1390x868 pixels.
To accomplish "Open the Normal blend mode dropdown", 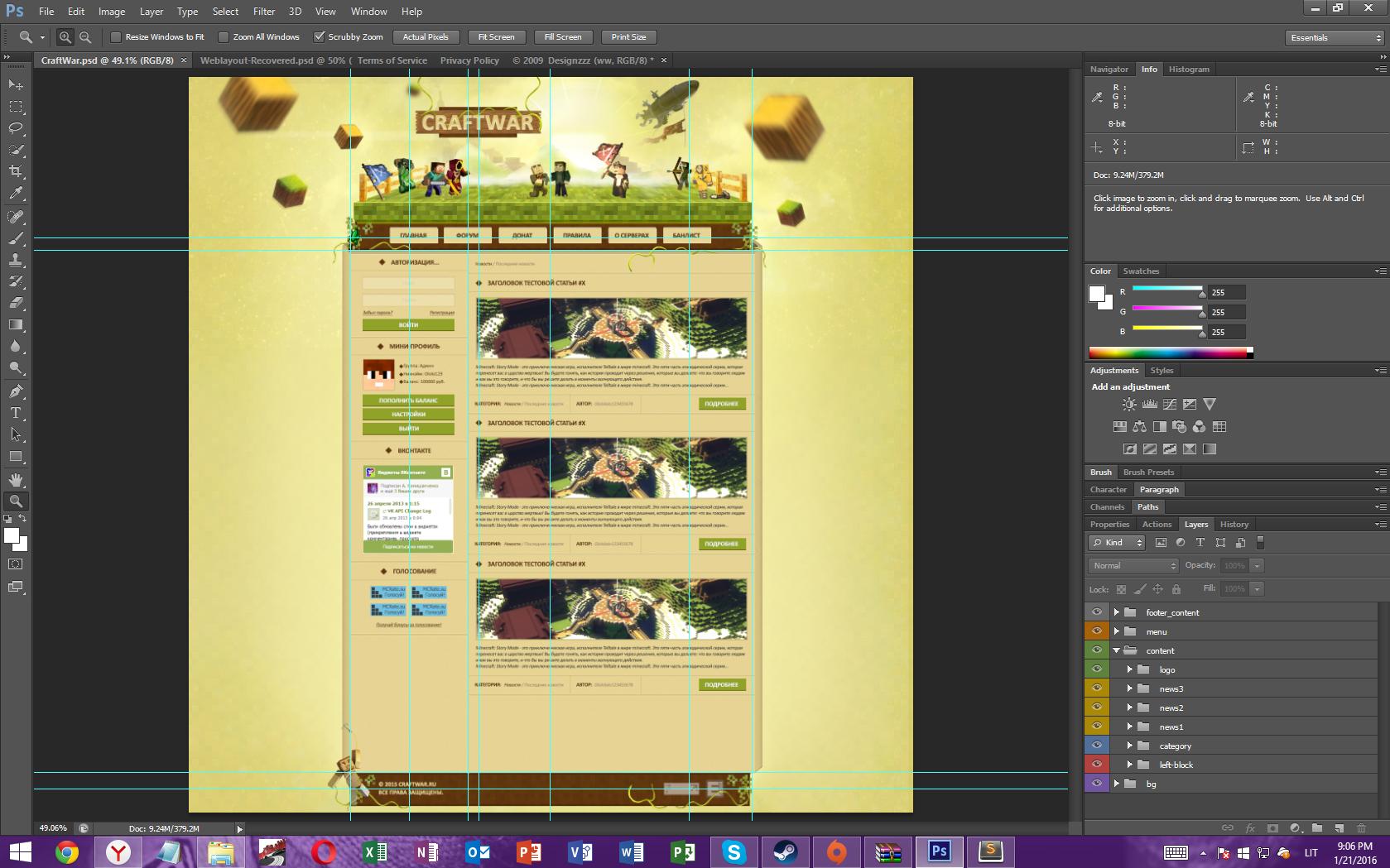I will click(x=1133, y=566).
